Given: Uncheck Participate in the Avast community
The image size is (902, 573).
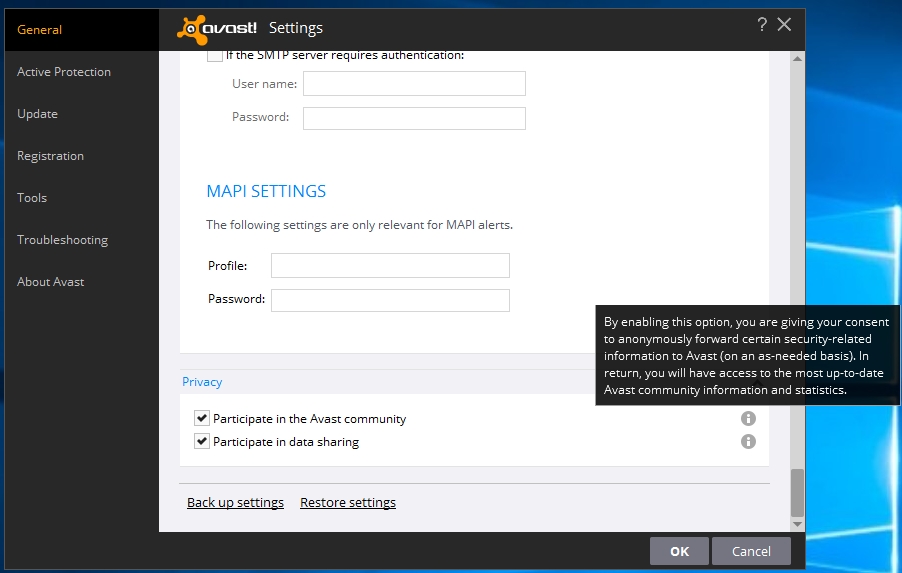Looking at the screenshot, I should click(201, 418).
